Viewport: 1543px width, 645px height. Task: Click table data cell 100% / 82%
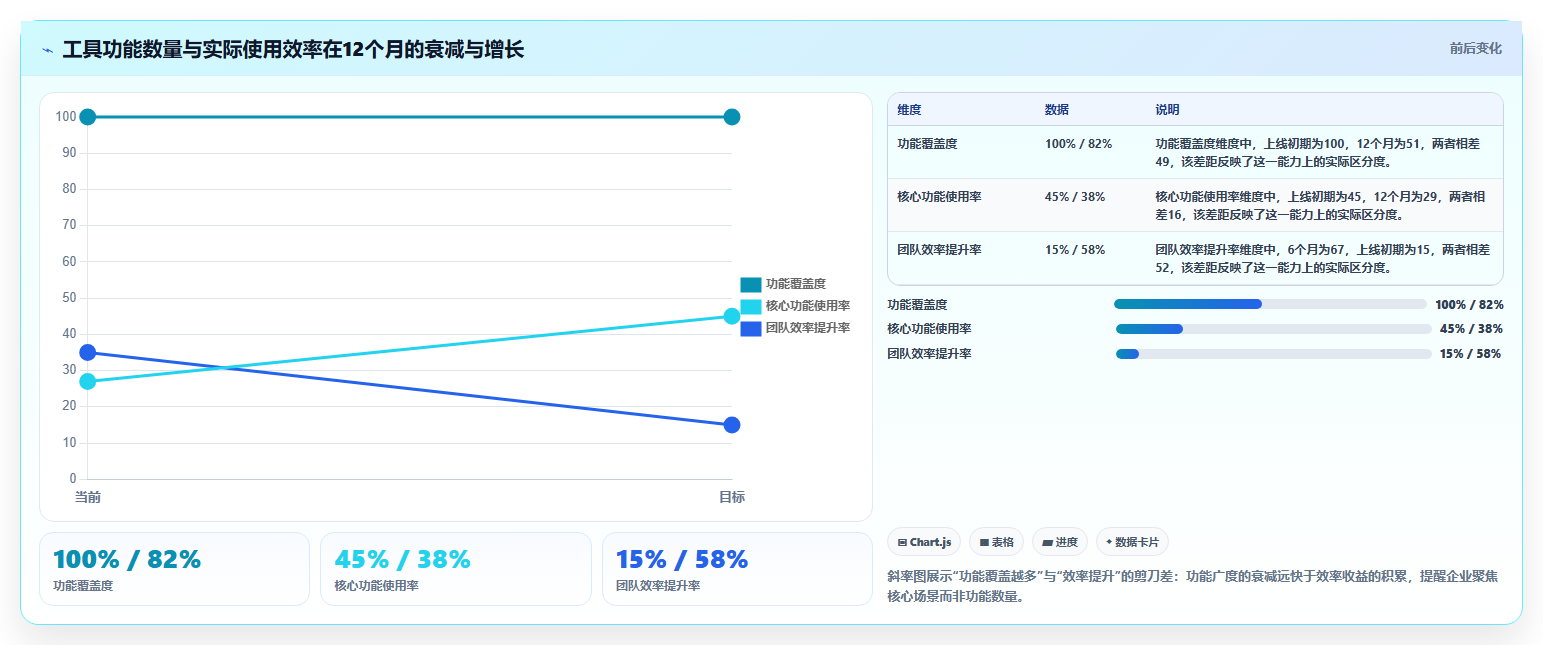pyautogui.click(x=1078, y=144)
